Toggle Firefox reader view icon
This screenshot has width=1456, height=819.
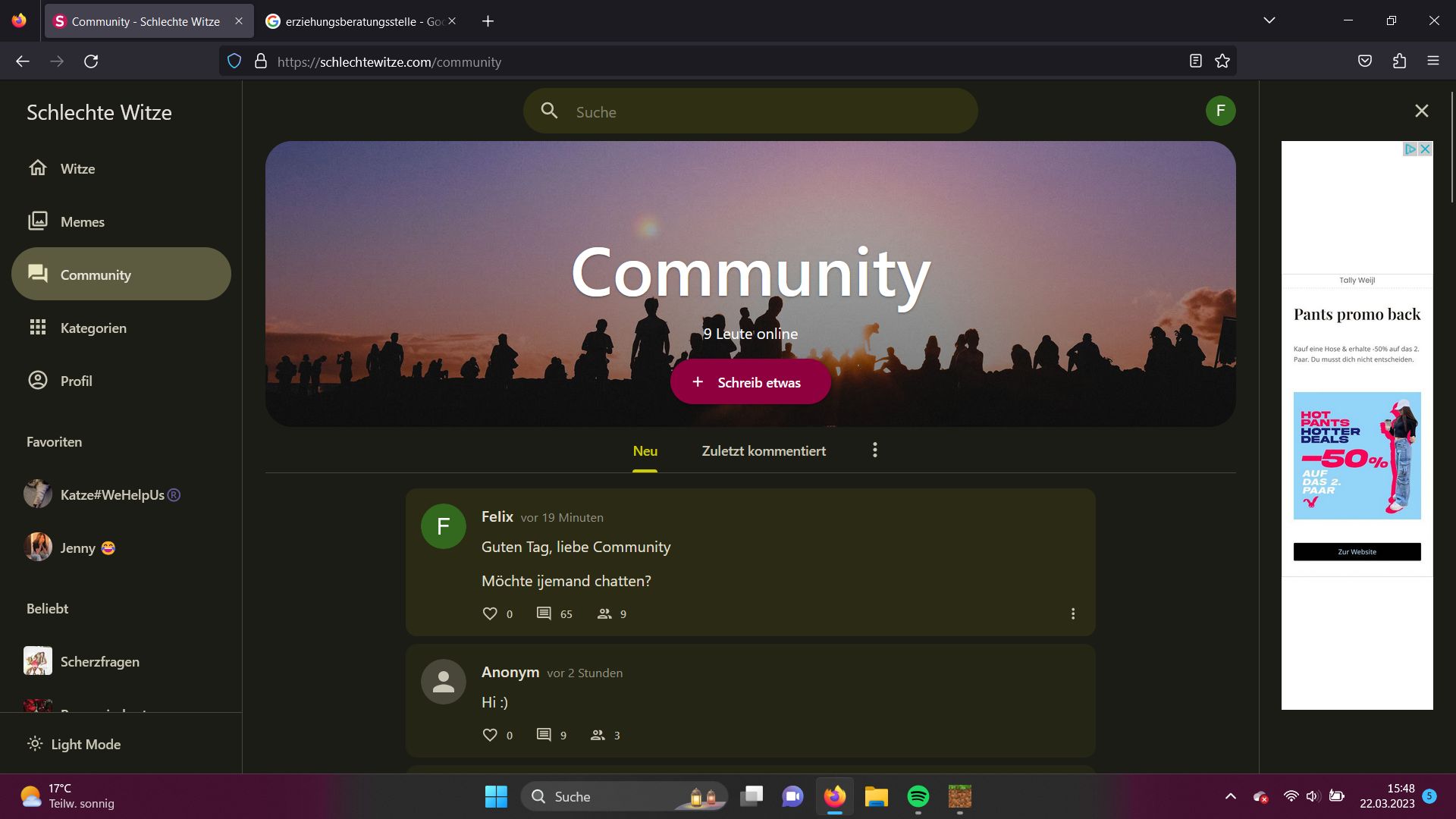point(1195,61)
